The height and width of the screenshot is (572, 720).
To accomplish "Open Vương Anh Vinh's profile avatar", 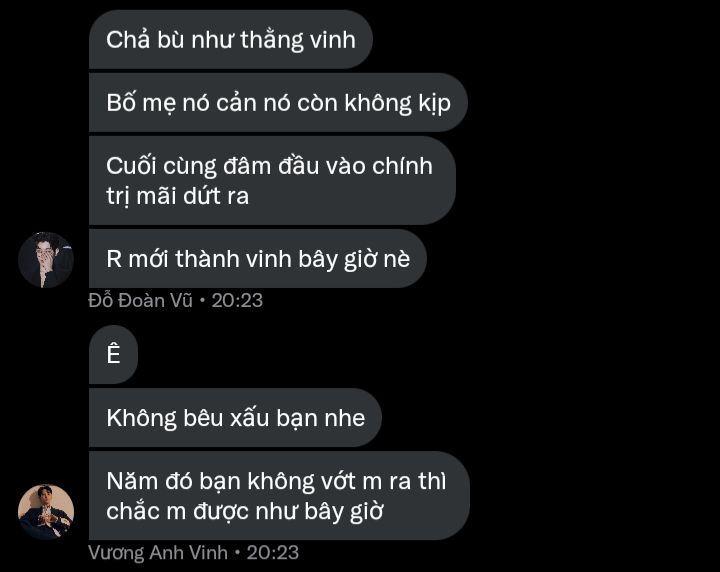I will click(46, 511).
